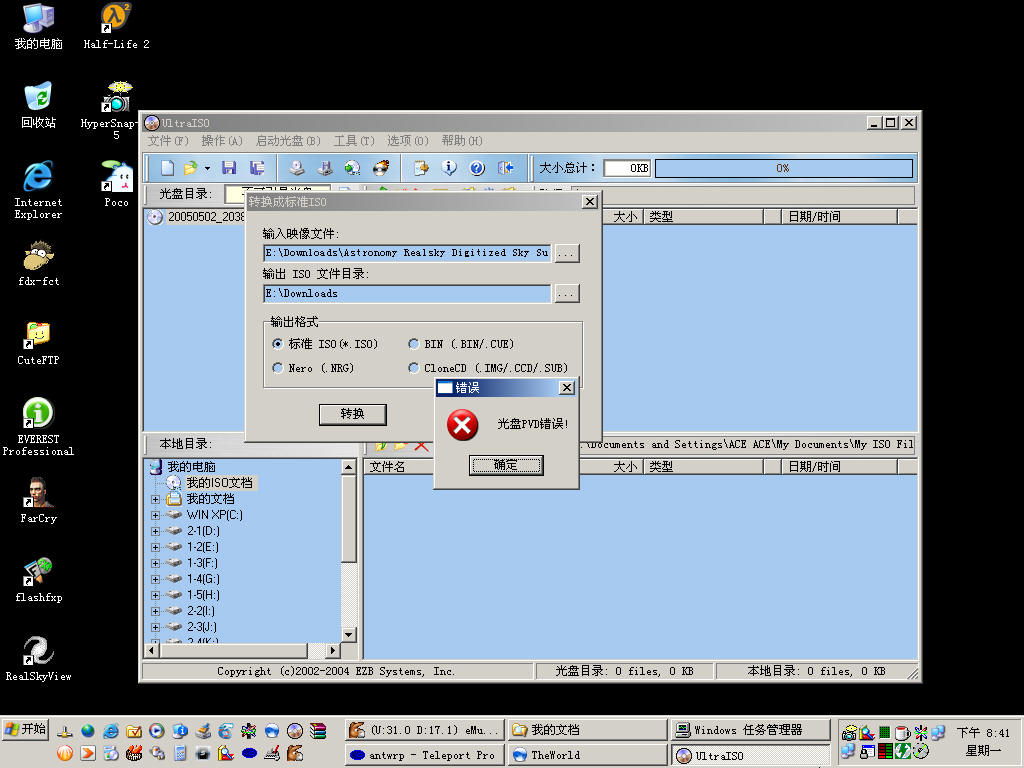Click the 开始 Start button
Image resolution: width=1024 pixels, height=768 pixels.
(25, 729)
